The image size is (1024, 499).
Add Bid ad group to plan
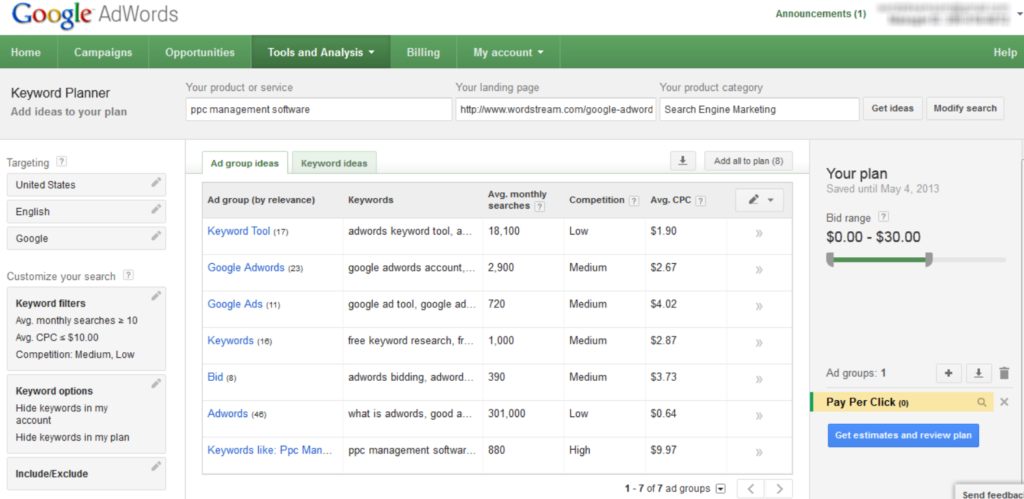coord(759,379)
